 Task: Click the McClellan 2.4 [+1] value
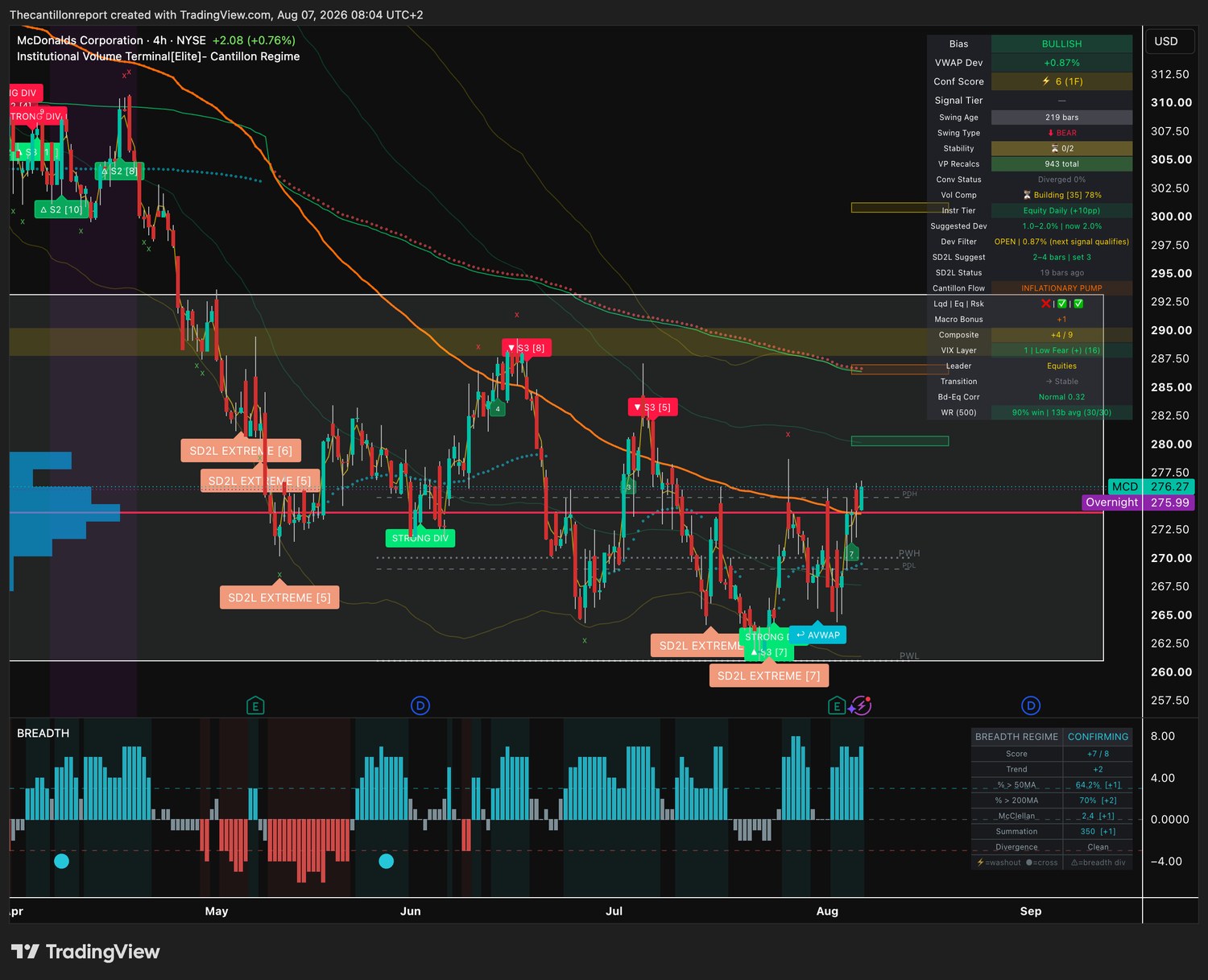pos(1098,816)
